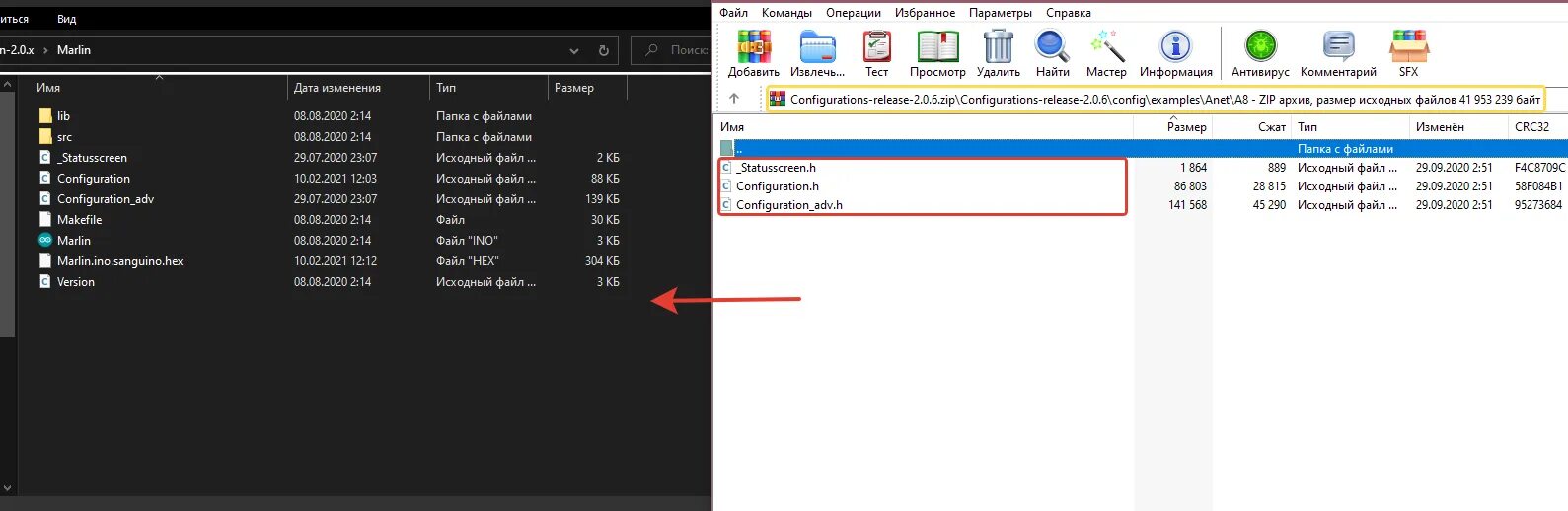This screenshot has height=511, width=1568.
Task: Click the refresh icon in Explorer address bar
Action: (x=603, y=50)
